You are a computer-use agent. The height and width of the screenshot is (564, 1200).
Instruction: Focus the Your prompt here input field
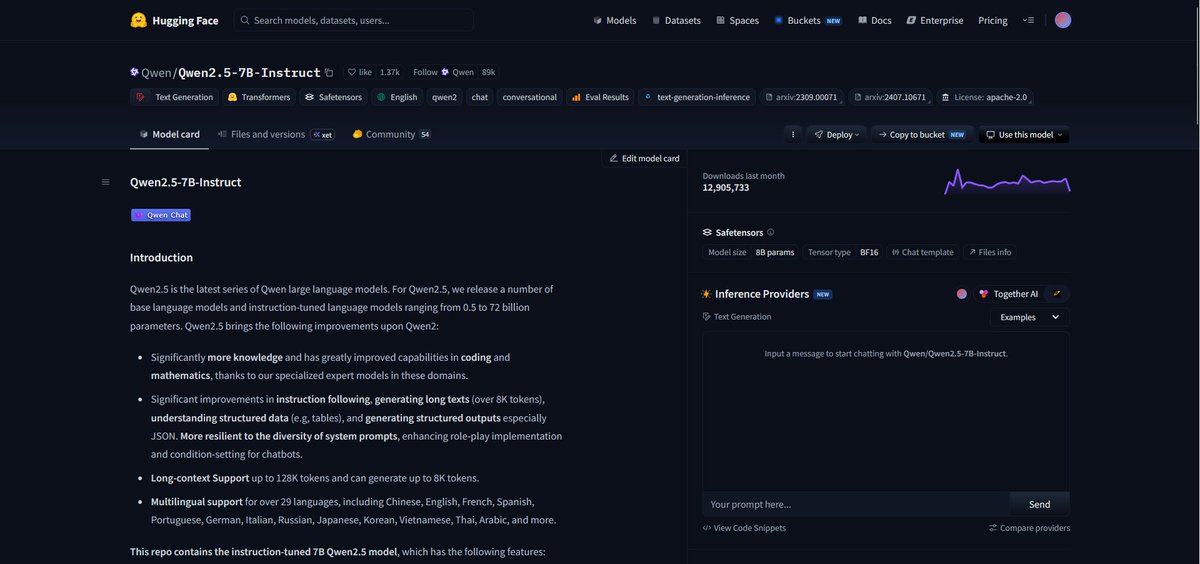click(x=856, y=504)
